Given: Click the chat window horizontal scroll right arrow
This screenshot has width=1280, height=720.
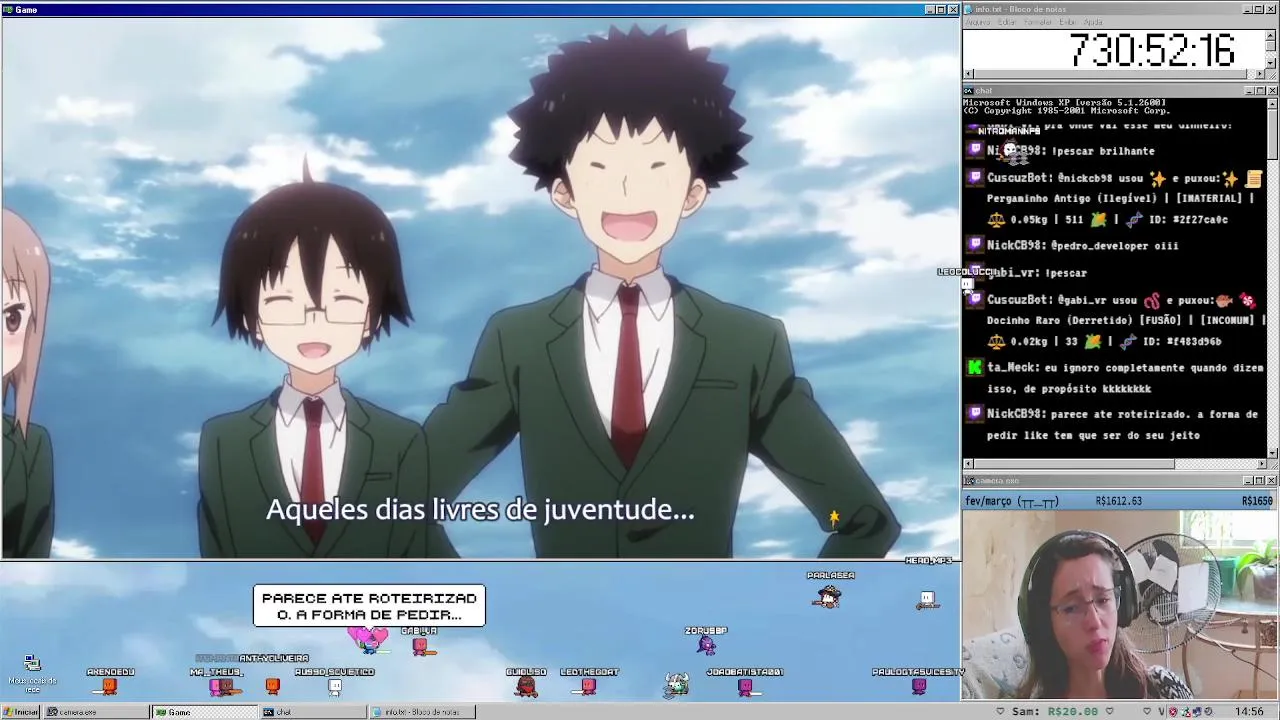Looking at the screenshot, I should pos(1261,463).
